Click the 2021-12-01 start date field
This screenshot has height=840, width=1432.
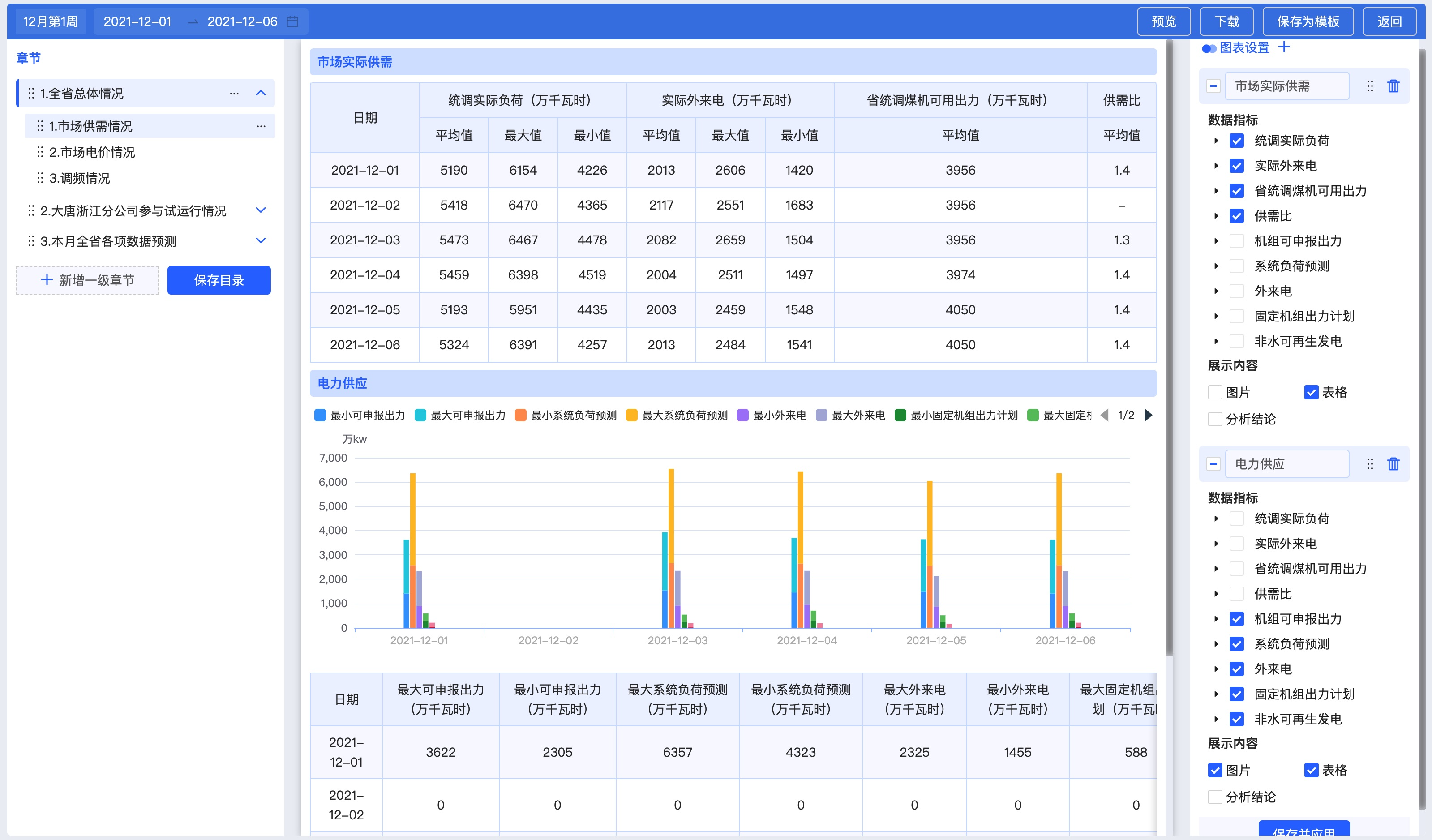click(x=137, y=21)
